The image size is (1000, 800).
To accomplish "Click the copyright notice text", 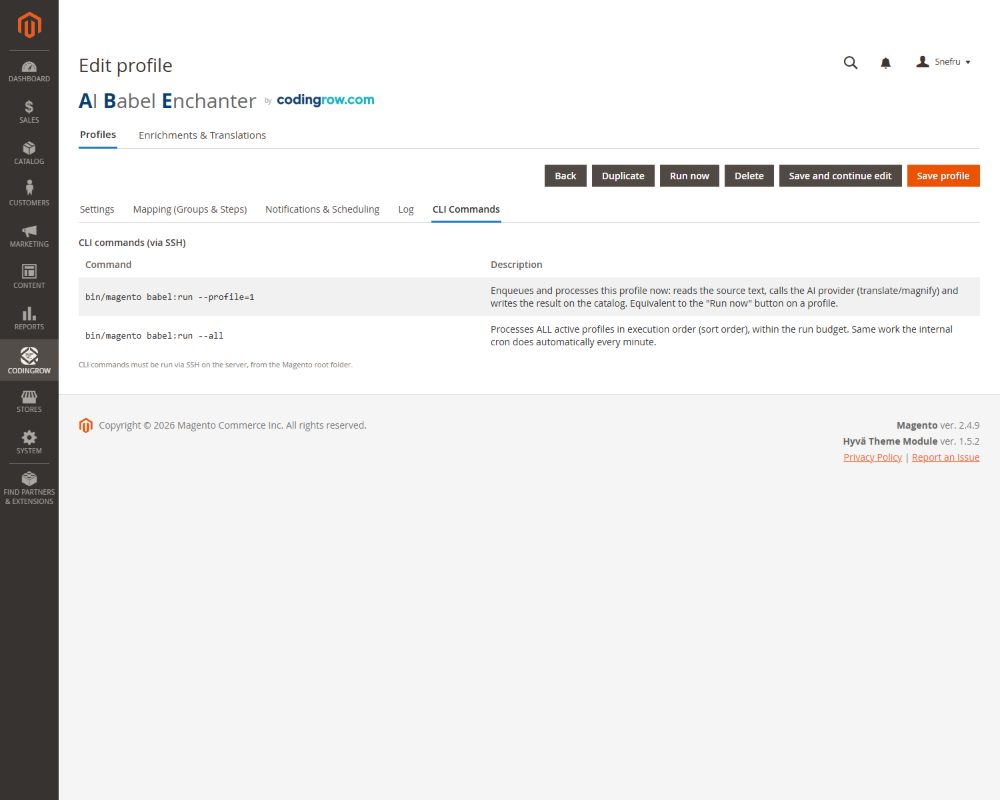I will pos(232,426).
